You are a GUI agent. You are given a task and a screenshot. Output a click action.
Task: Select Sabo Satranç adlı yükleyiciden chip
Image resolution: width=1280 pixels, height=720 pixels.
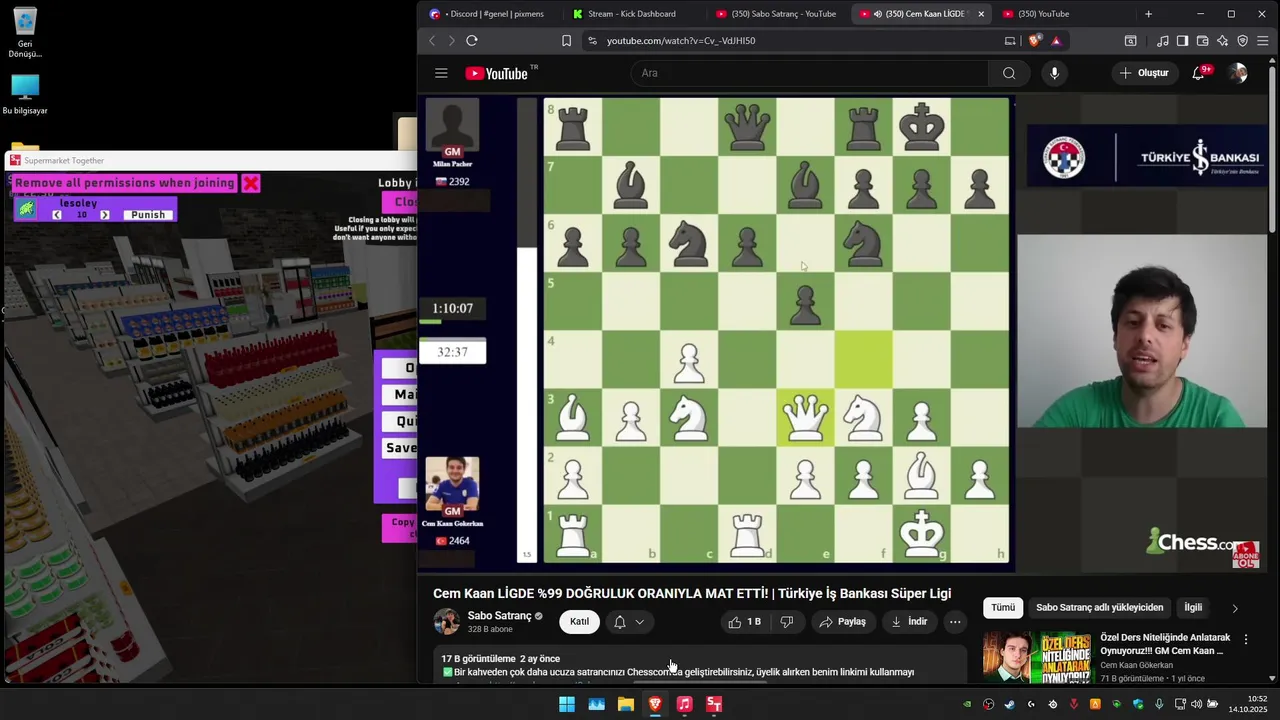1099,607
